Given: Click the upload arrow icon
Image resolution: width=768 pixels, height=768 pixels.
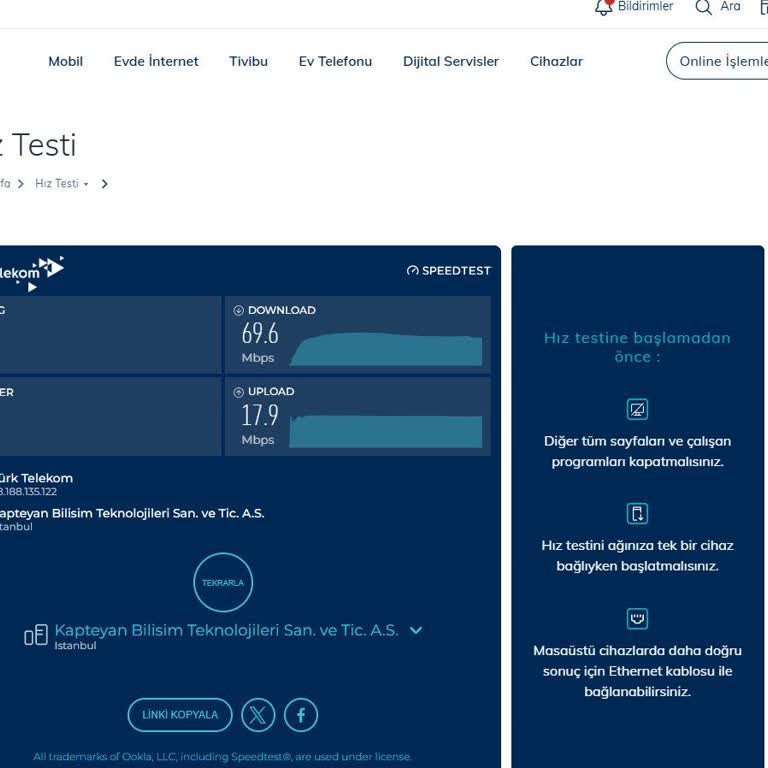Looking at the screenshot, I should pyautogui.click(x=239, y=392).
